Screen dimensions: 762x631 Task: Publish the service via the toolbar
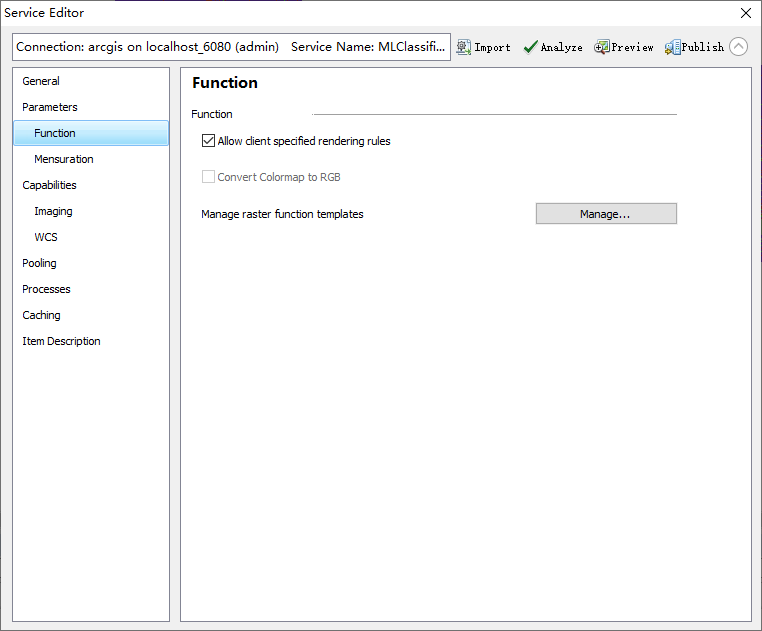[694, 47]
